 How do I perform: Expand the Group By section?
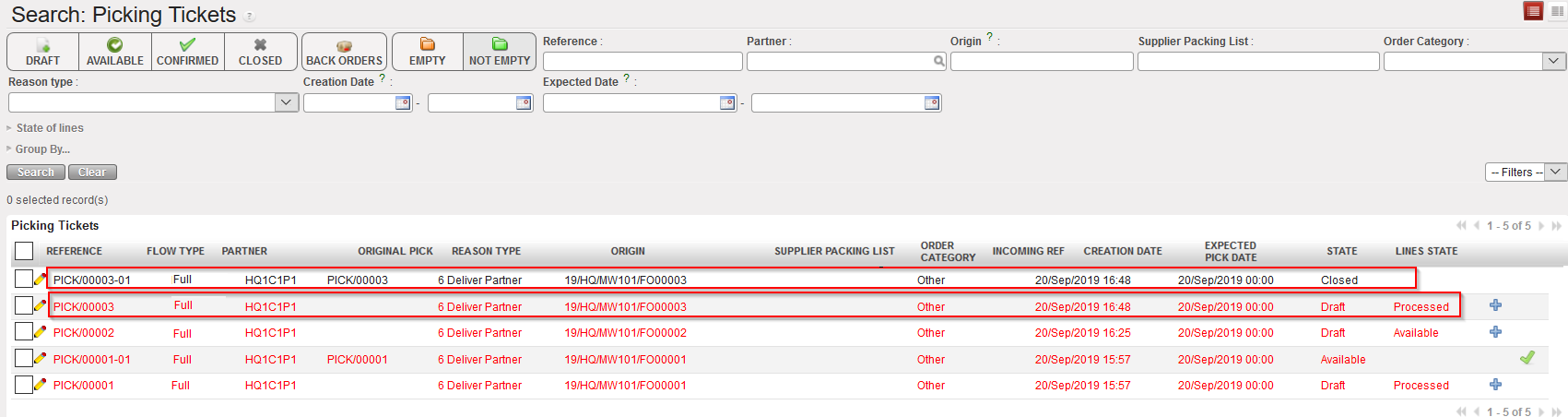coord(42,149)
